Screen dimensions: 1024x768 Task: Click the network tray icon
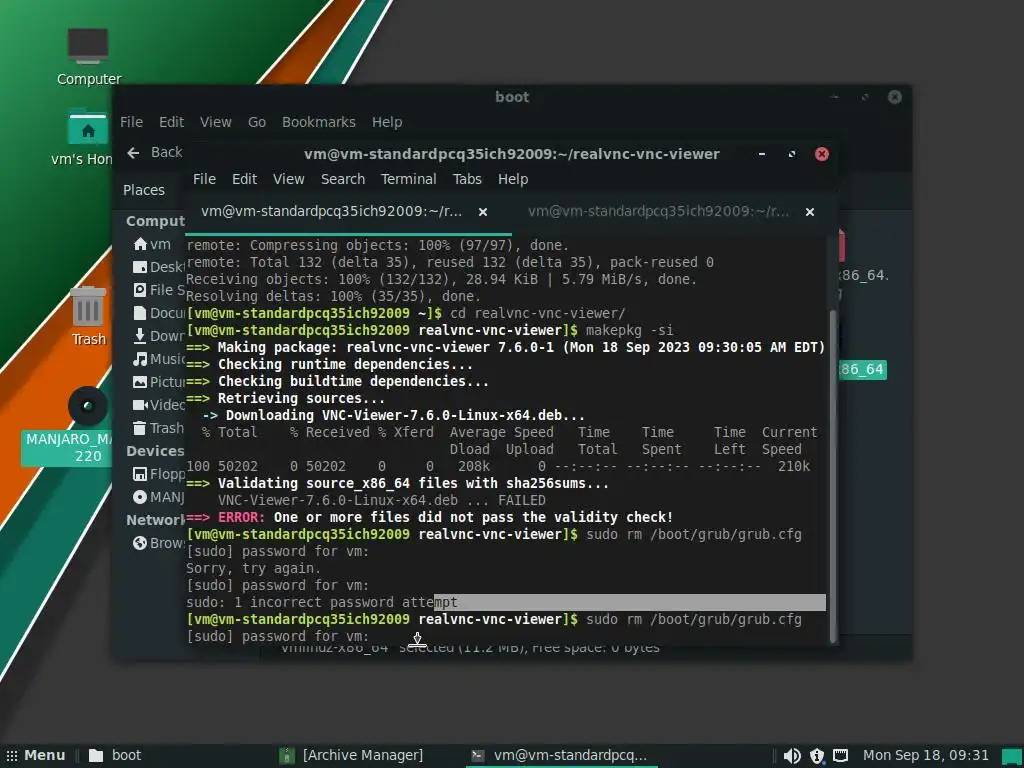click(840, 756)
